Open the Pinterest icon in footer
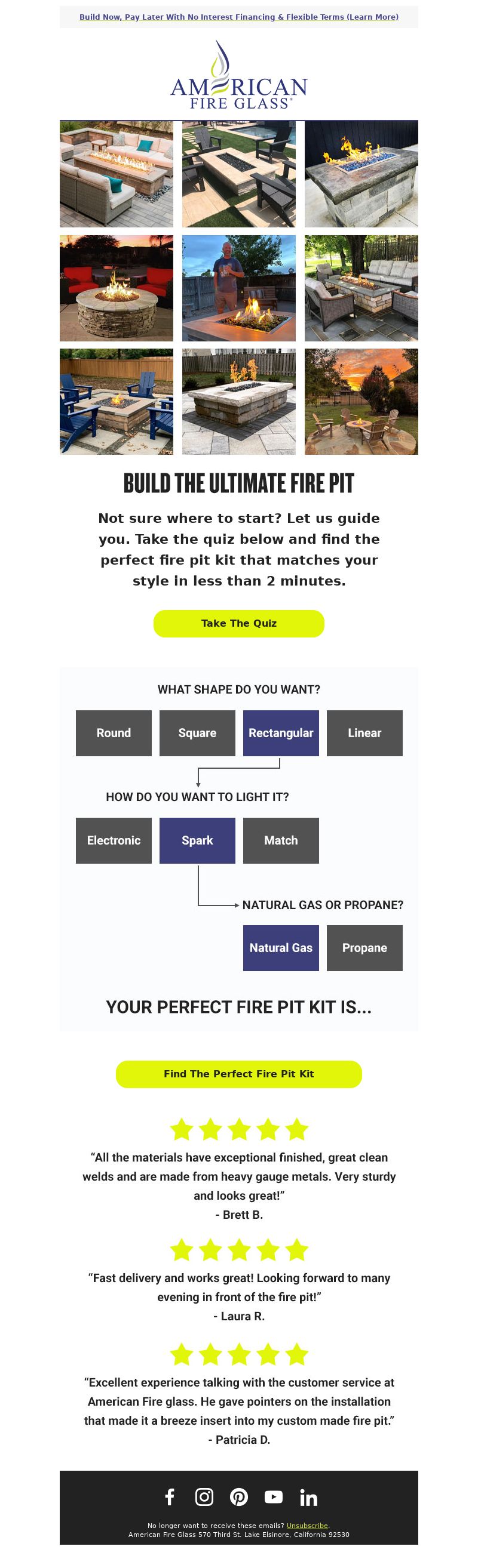The image size is (478, 1568). coord(239,1497)
